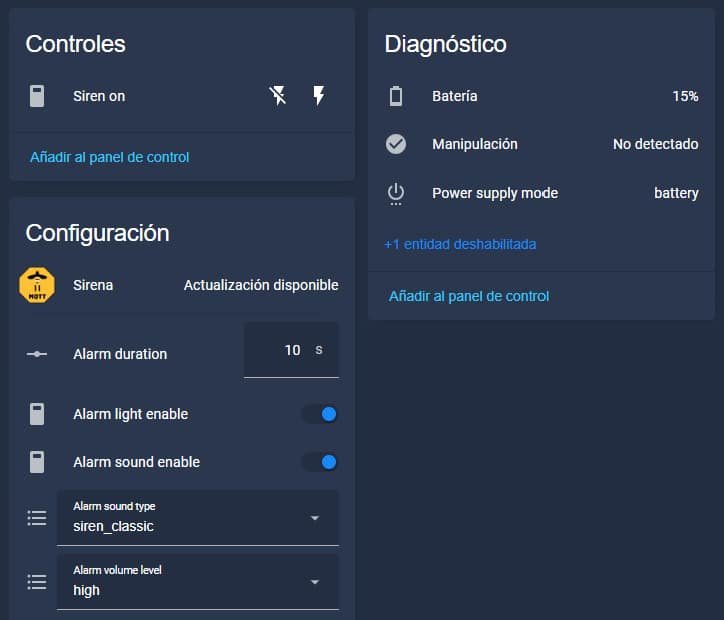
Task: Open the Sirena update entity label
Action: click(x=93, y=285)
